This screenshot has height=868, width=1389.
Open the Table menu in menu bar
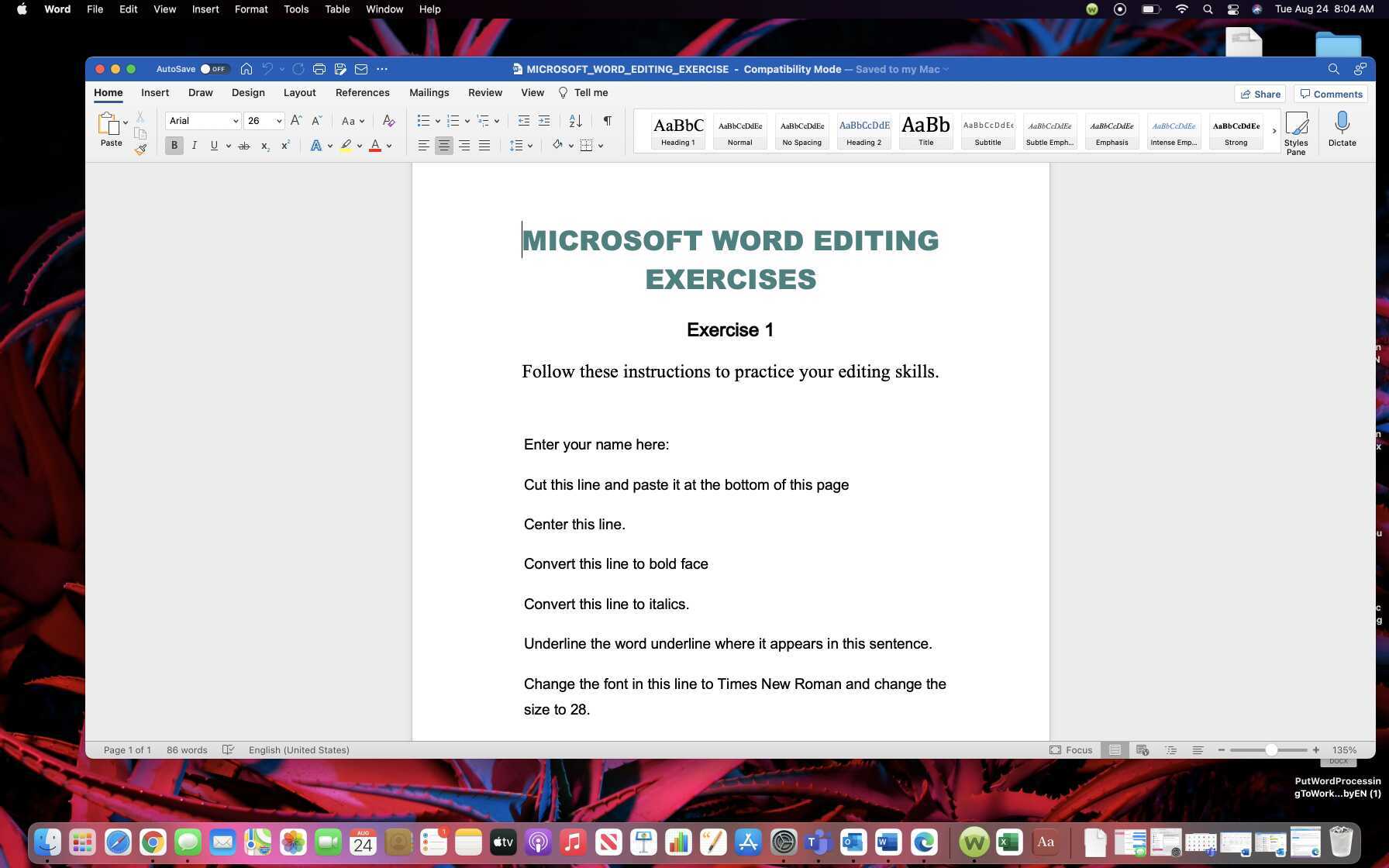tap(337, 9)
